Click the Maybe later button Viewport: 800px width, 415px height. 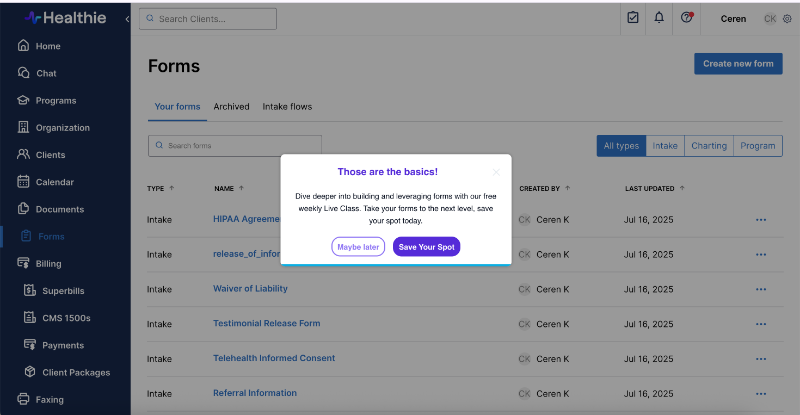[x=358, y=247]
